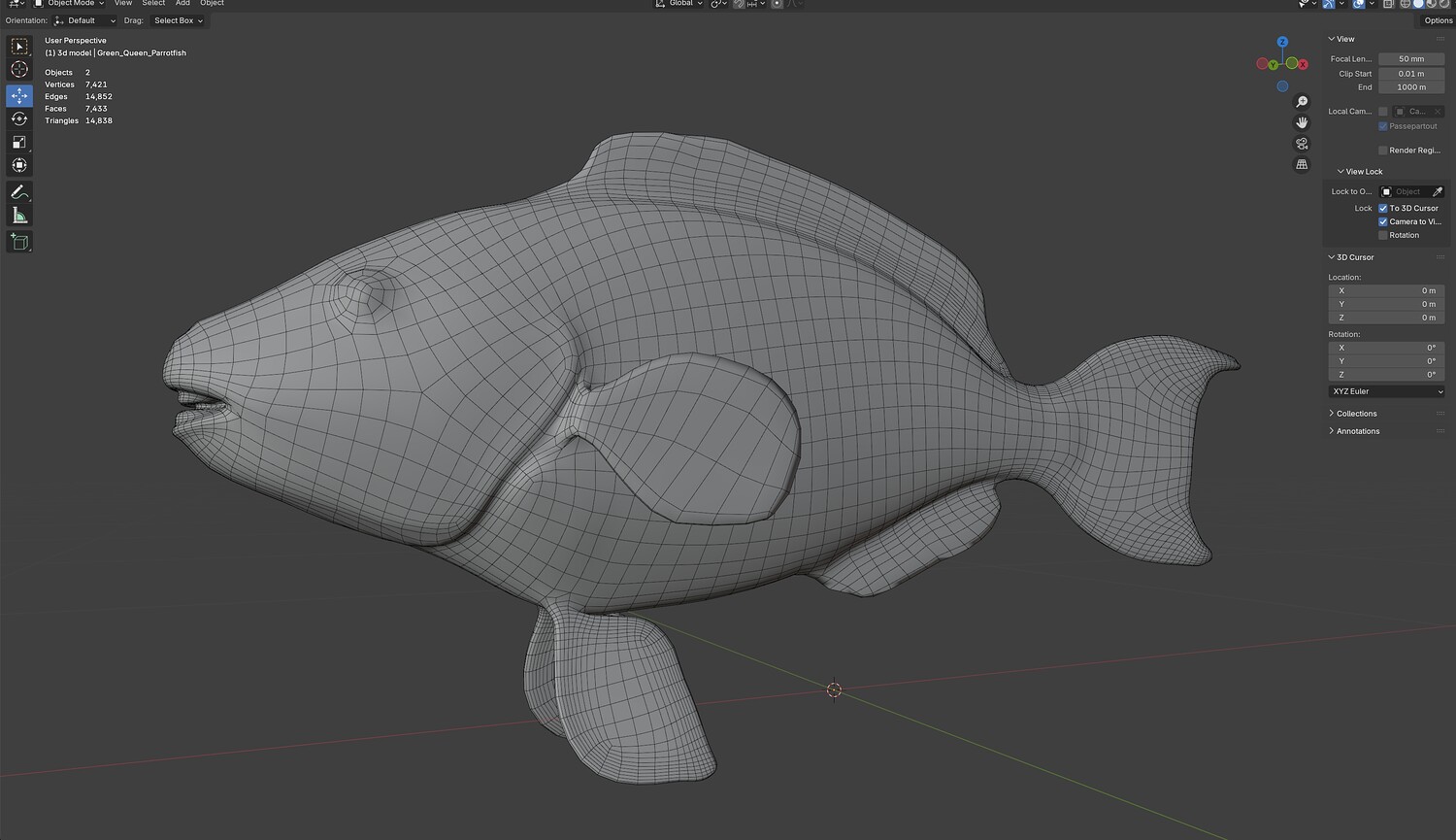This screenshot has height=840, width=1456.
Task: Click the Zoom viewport magnifier icon
Action: pos(1302,102)
